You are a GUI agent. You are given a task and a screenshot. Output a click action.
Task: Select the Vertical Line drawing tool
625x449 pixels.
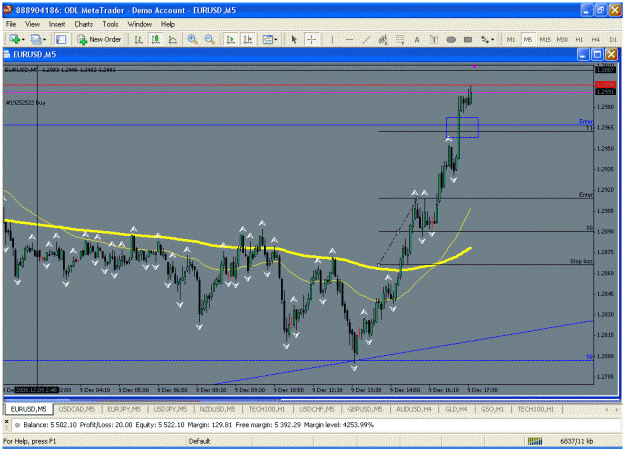[x=332, y=39]
